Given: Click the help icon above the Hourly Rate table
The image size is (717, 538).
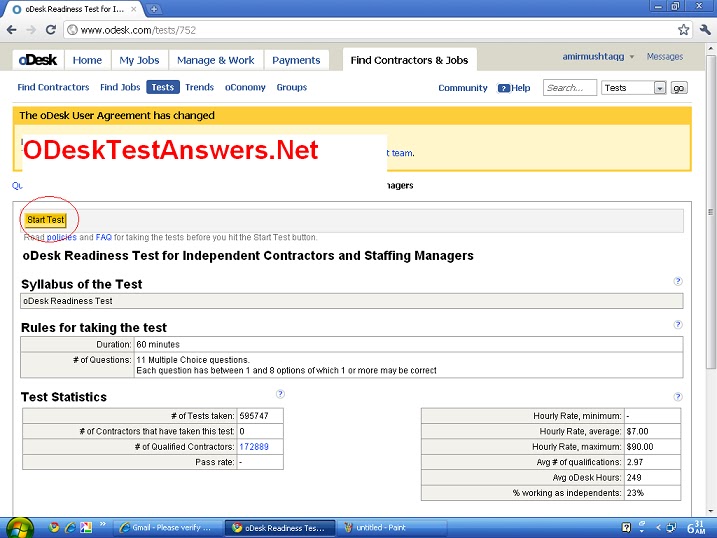Looking at the screenshot, I should pos(678,396).
